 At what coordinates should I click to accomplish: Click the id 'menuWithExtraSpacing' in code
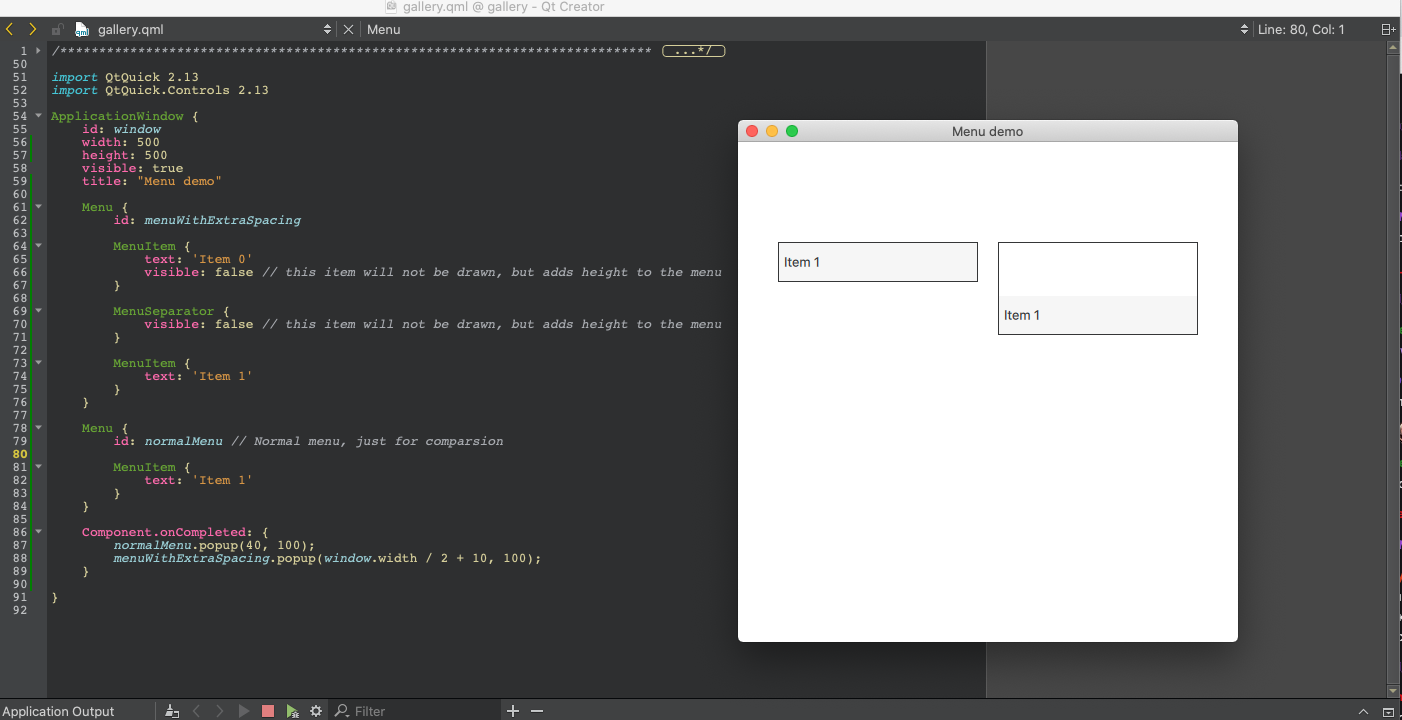pos(222,220)
